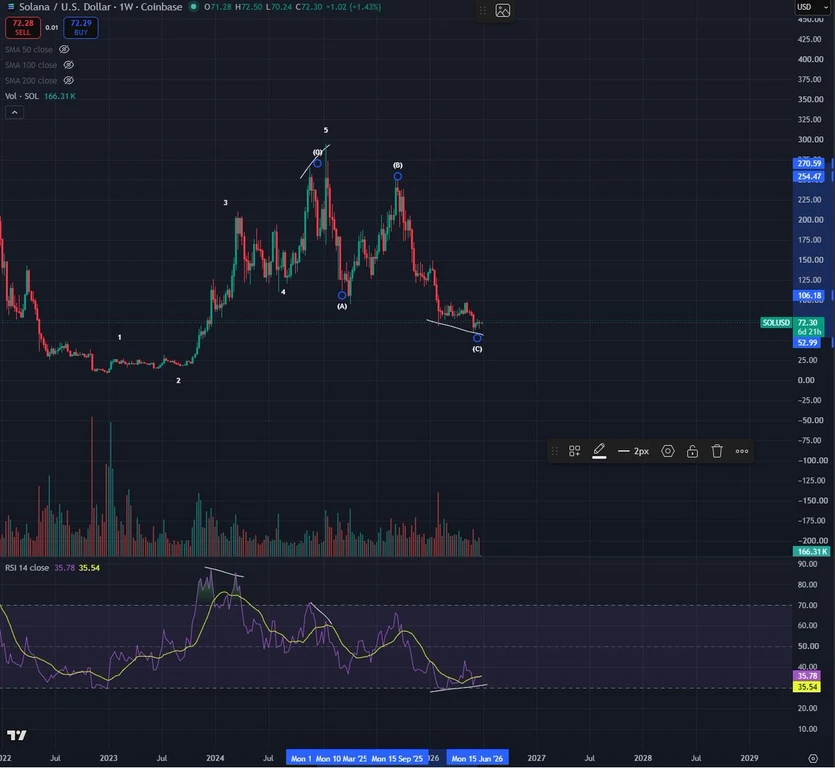Show the SMA 50 close indicator
Viewport: 835px width, 768px height.
coord(64,50)
